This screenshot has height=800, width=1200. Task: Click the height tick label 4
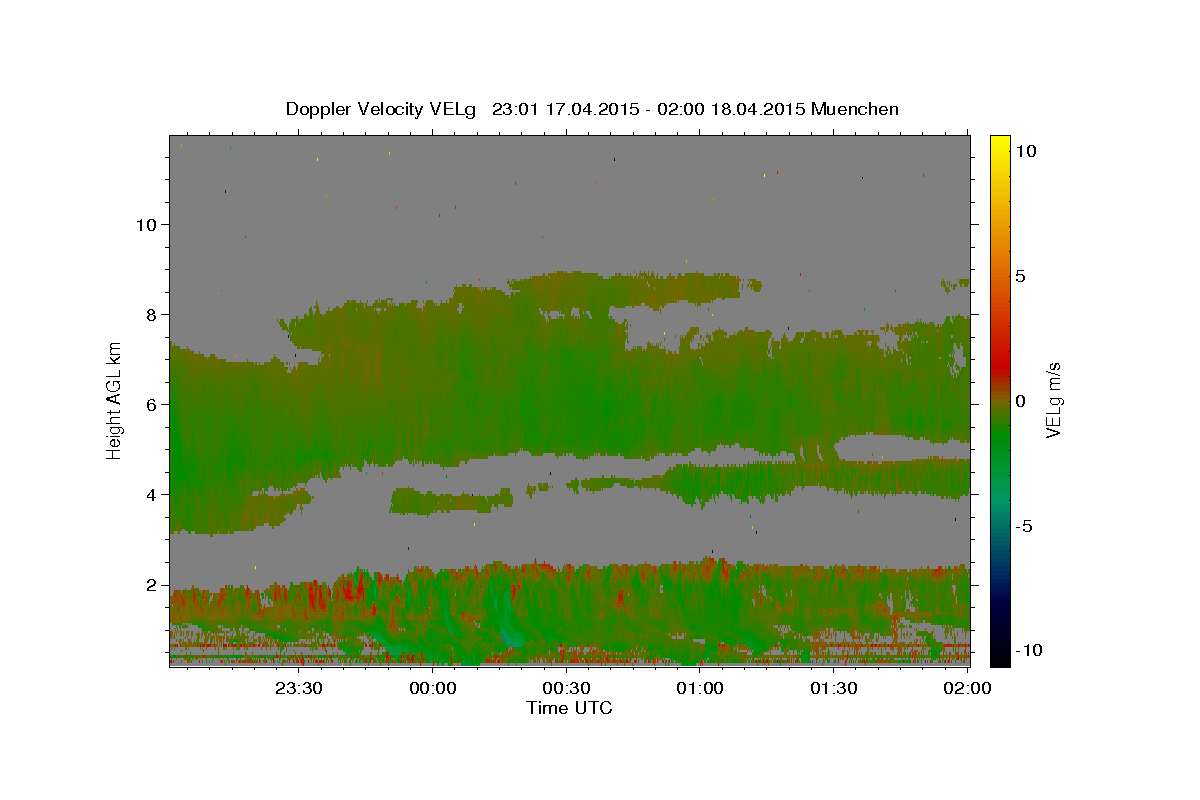click(x=150, y=494)
